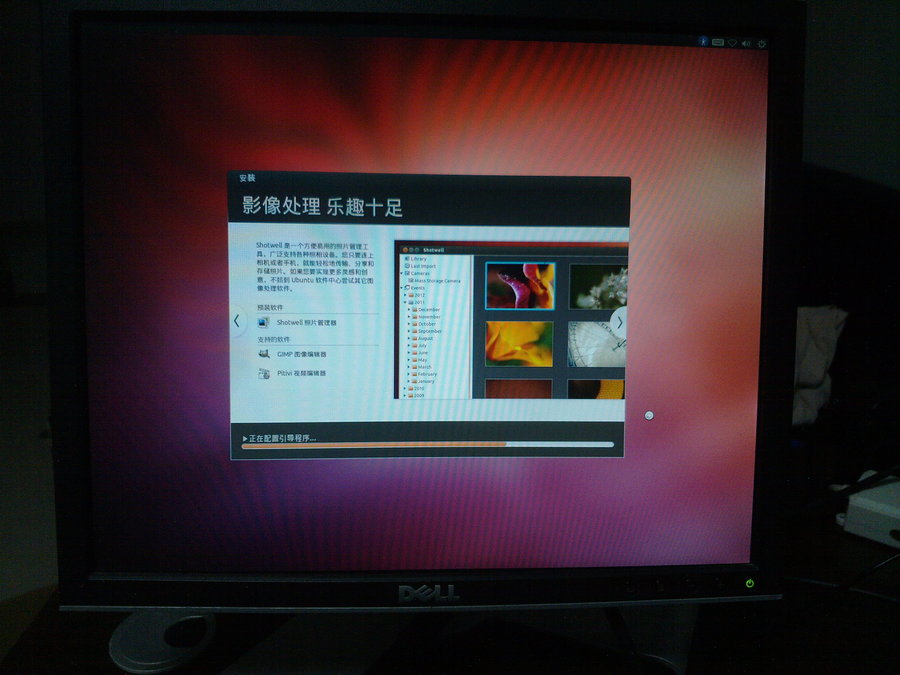This screenshot has width=900, height=675.
Task: Go back to the previous slide
Action: pyautogui.click(x=236, y=321)
